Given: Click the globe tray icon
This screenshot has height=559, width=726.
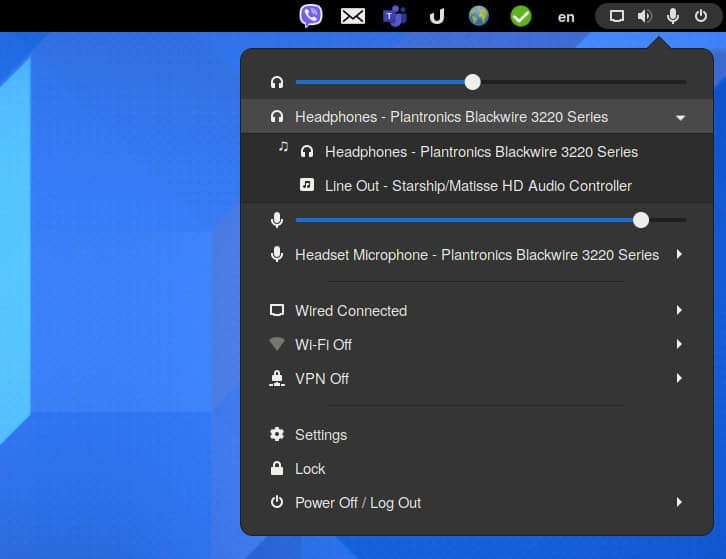Looking at the screenshot, I should pos(479,16).
